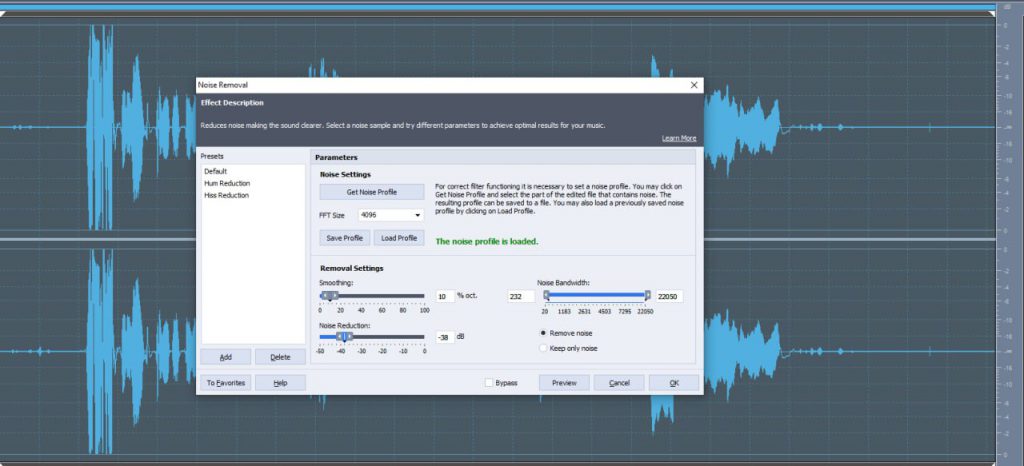Close the Noise Removal dialog

coord(694,86)
